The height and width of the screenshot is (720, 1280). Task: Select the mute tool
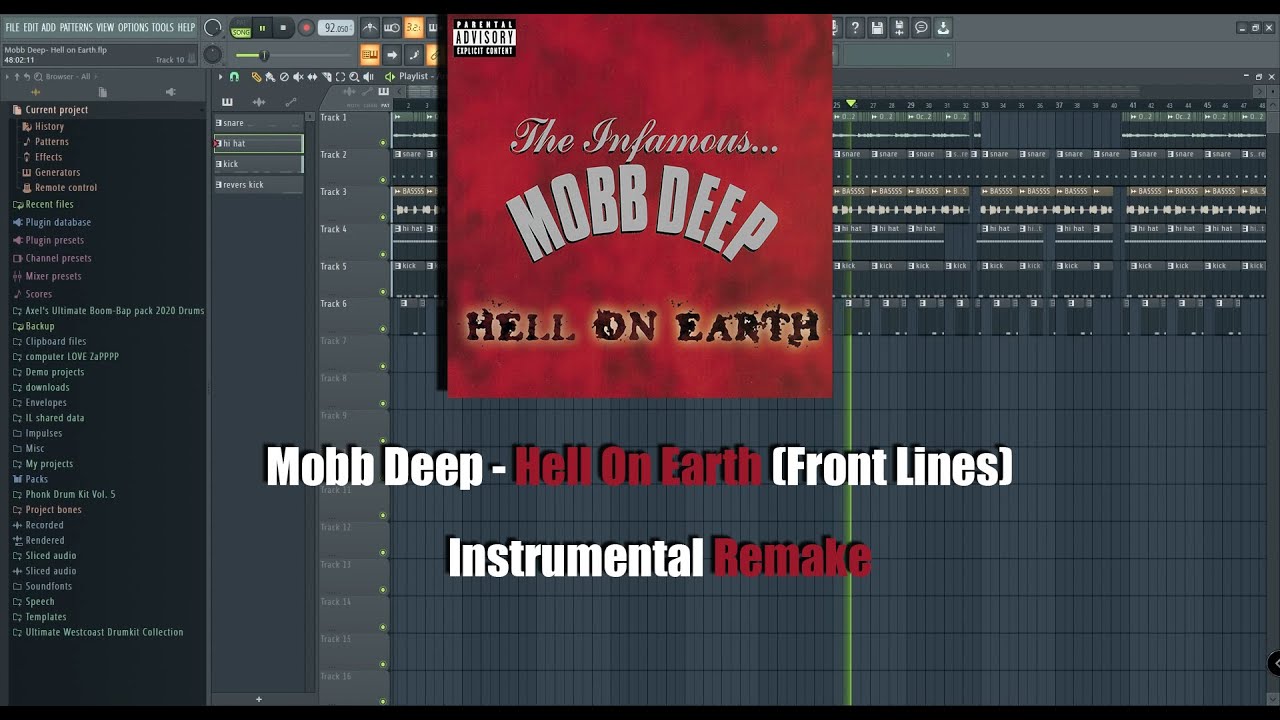(298, 76)
